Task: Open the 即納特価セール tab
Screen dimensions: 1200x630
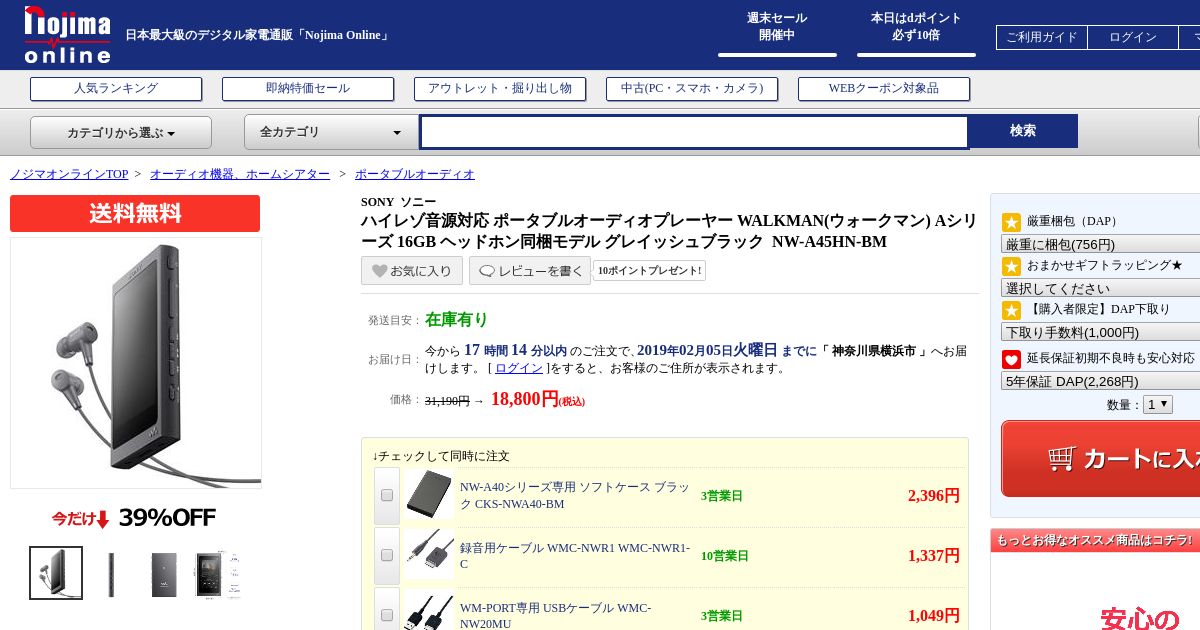Action: [x=308, y=89]
